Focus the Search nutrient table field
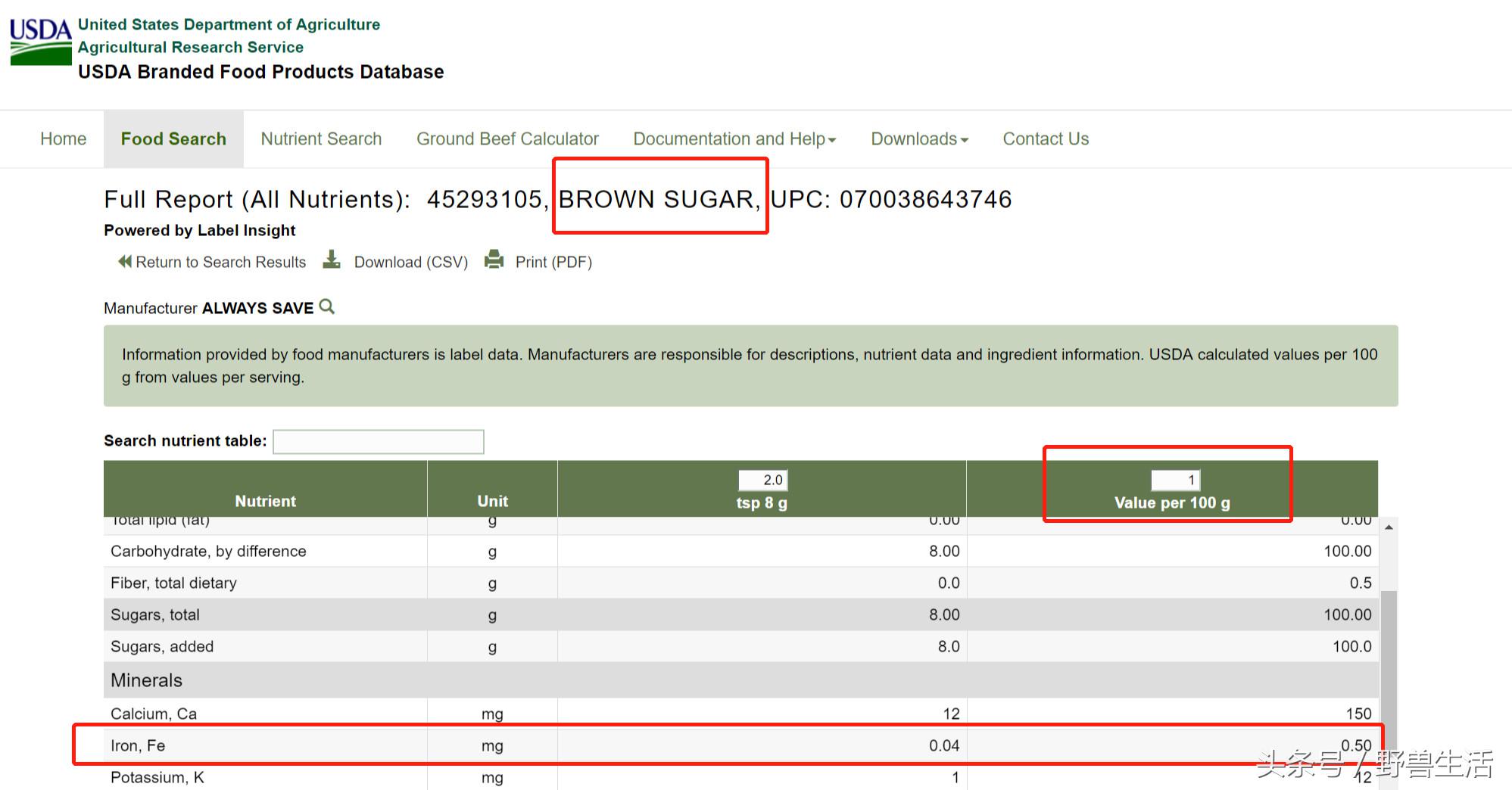 coord(378,442)
